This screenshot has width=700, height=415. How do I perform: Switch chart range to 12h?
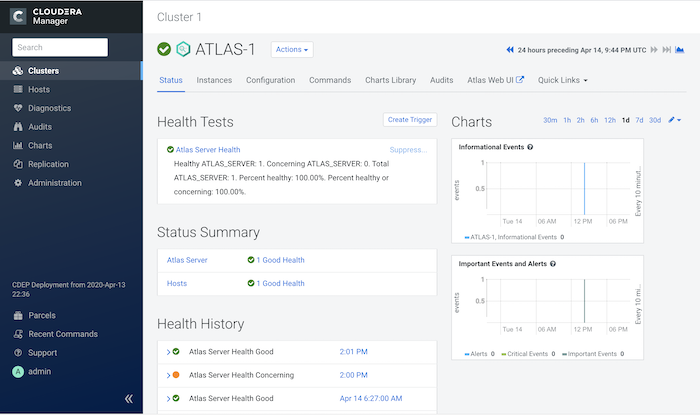(x=610, y=120)
